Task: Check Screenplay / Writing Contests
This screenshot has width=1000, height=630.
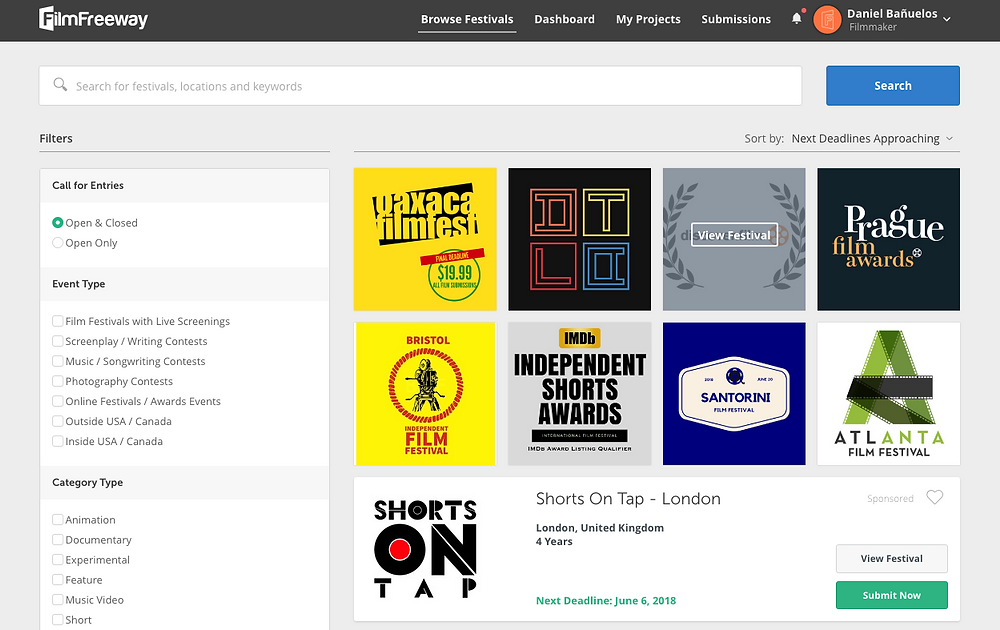Action: (x=57, y=341)
